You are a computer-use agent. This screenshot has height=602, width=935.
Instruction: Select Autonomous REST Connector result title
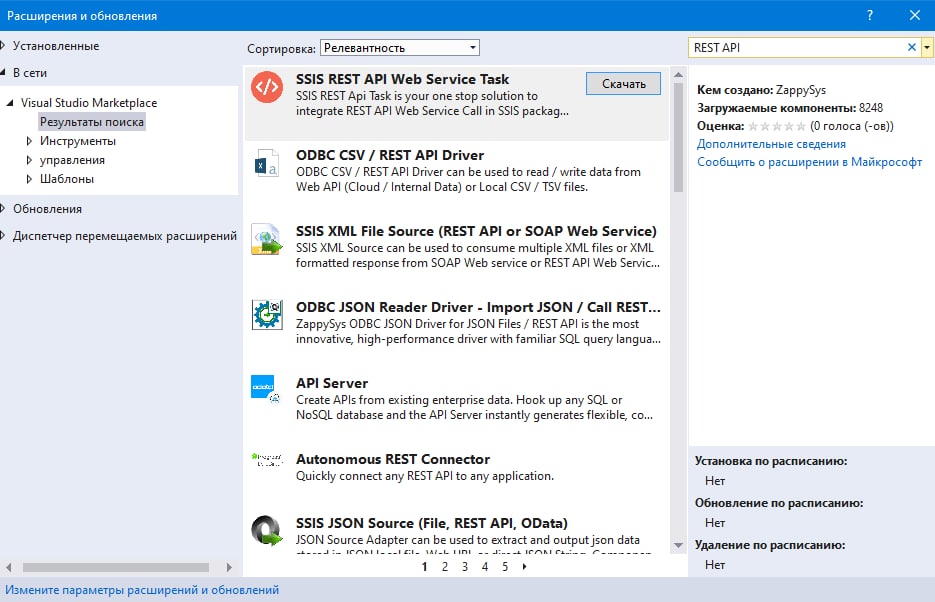(x=393, y=459)
